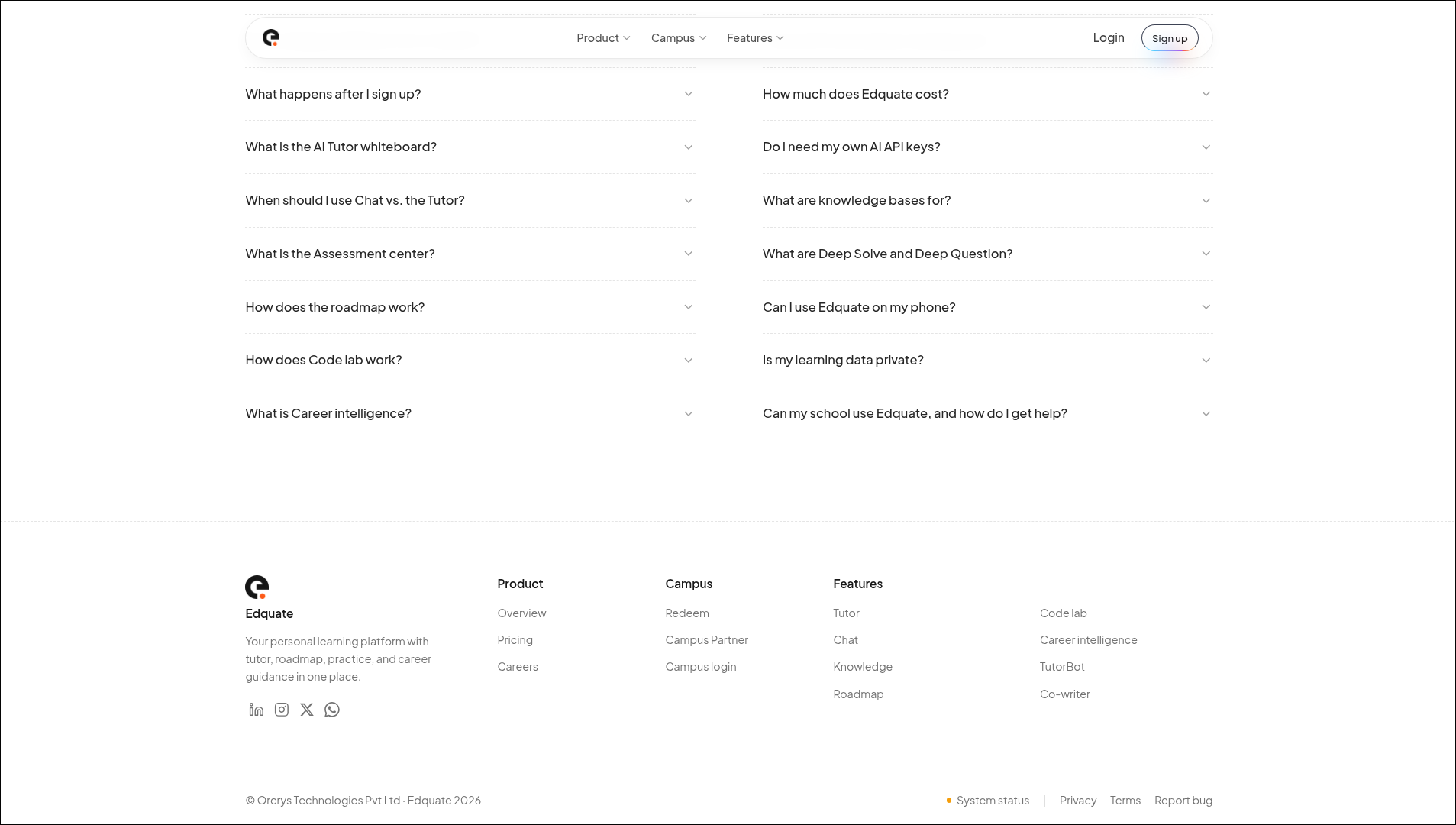Viewport: 1456px width, 825px height.
Task: Click the "Your personal learning platform" footer description
Action: [338, 659]
